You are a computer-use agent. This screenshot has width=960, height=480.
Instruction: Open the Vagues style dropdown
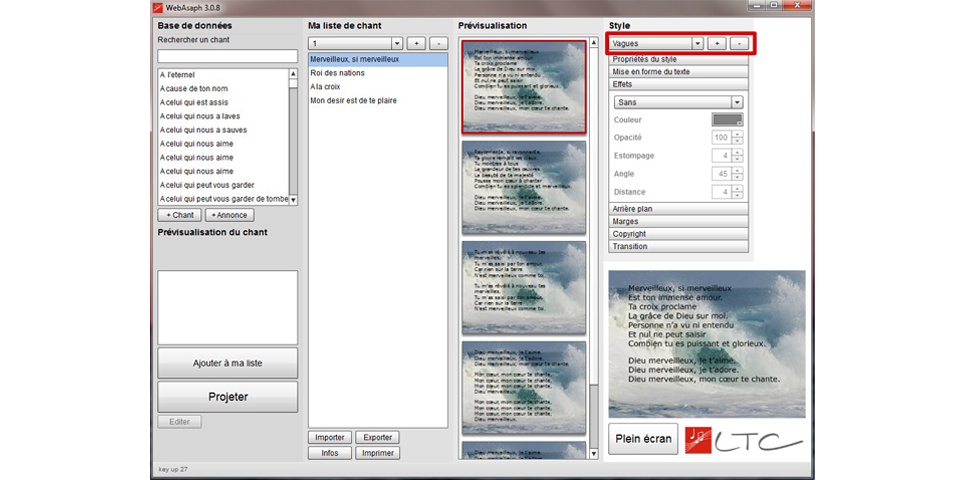(697, 43)
